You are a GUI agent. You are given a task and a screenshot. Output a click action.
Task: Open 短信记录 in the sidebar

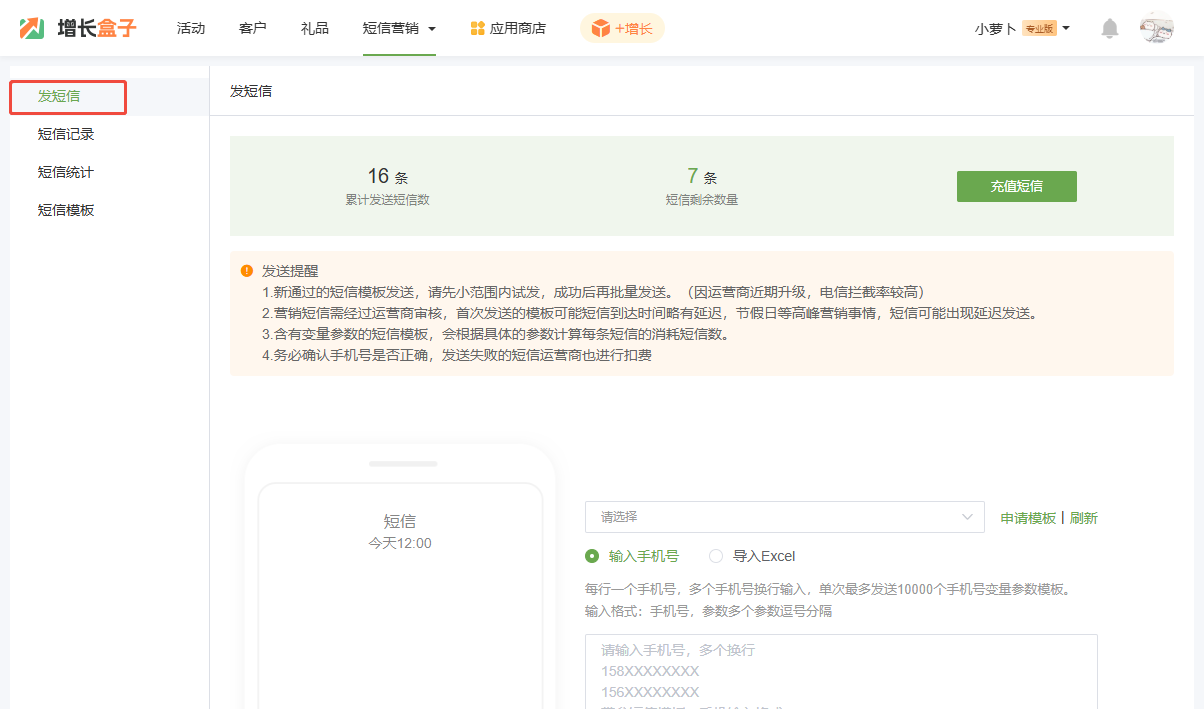66,134
